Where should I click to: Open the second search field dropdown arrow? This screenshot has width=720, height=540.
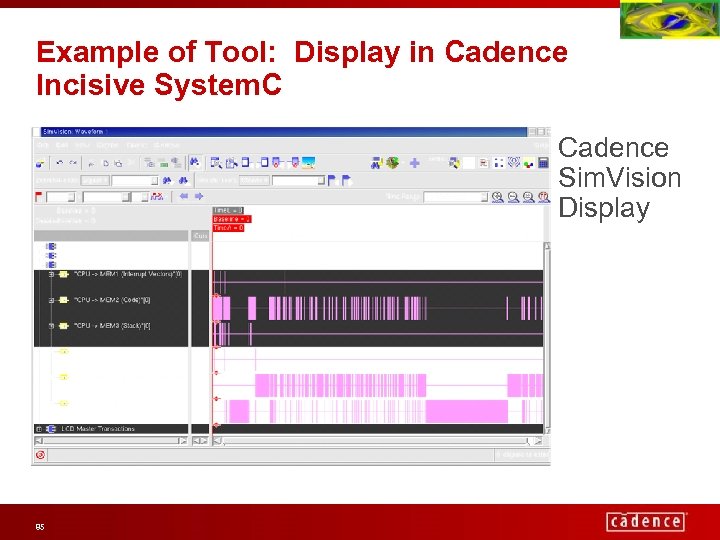pyautogui.click(x=321, y=180)
